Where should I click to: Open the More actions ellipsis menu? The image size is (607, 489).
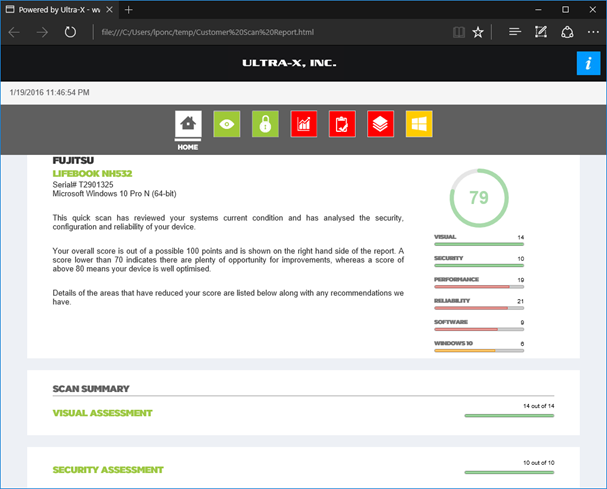pyautogui.click(x=592, y=32)
